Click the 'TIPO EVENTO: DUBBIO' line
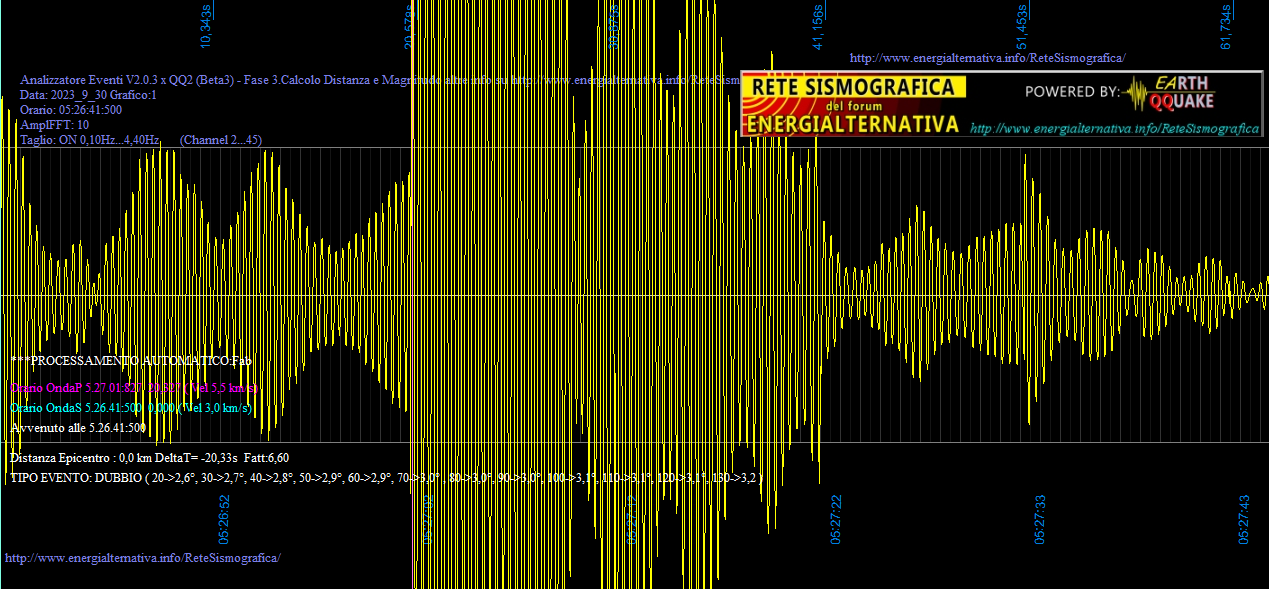1269x589 pixels. pyautogui.click(x=387, y=478)
